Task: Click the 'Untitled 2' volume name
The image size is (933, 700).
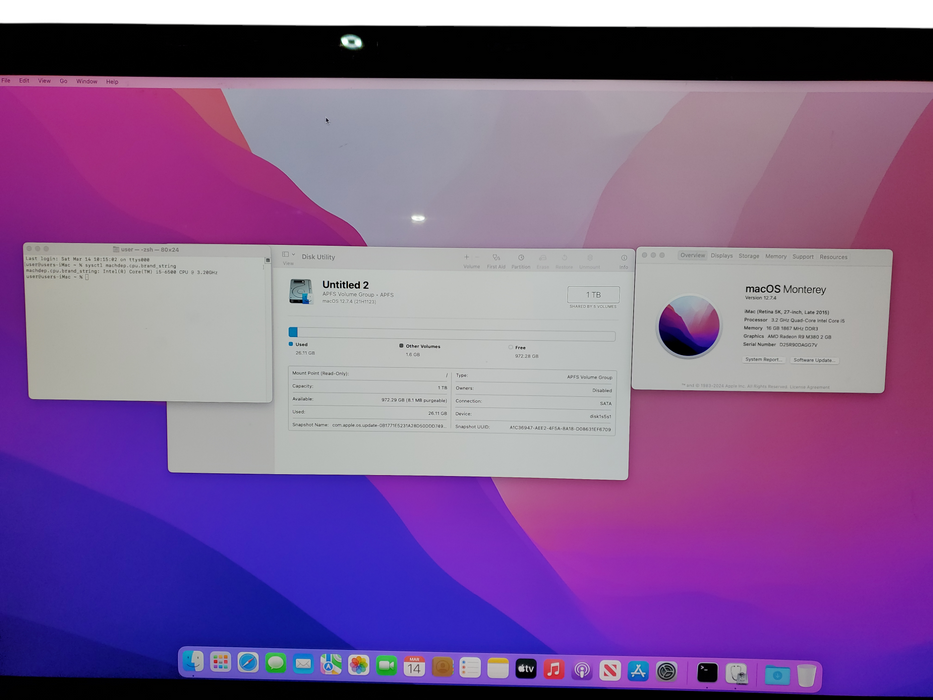Action: (x=345, y=285)
